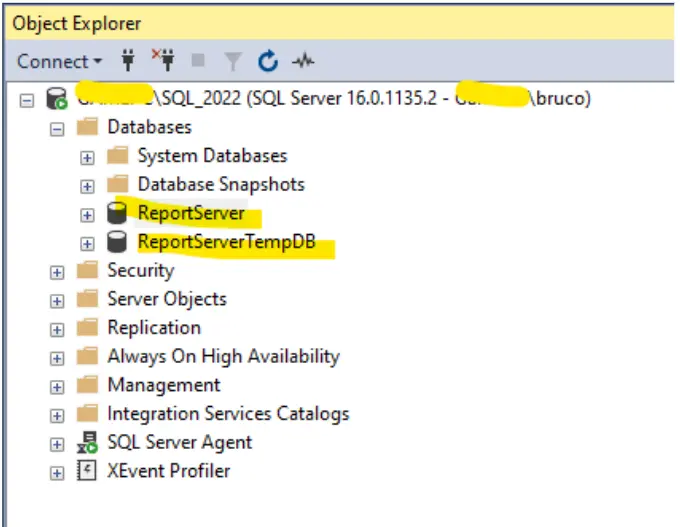Expand the Management node
680x527 pixels.
[x=57, y=387]
